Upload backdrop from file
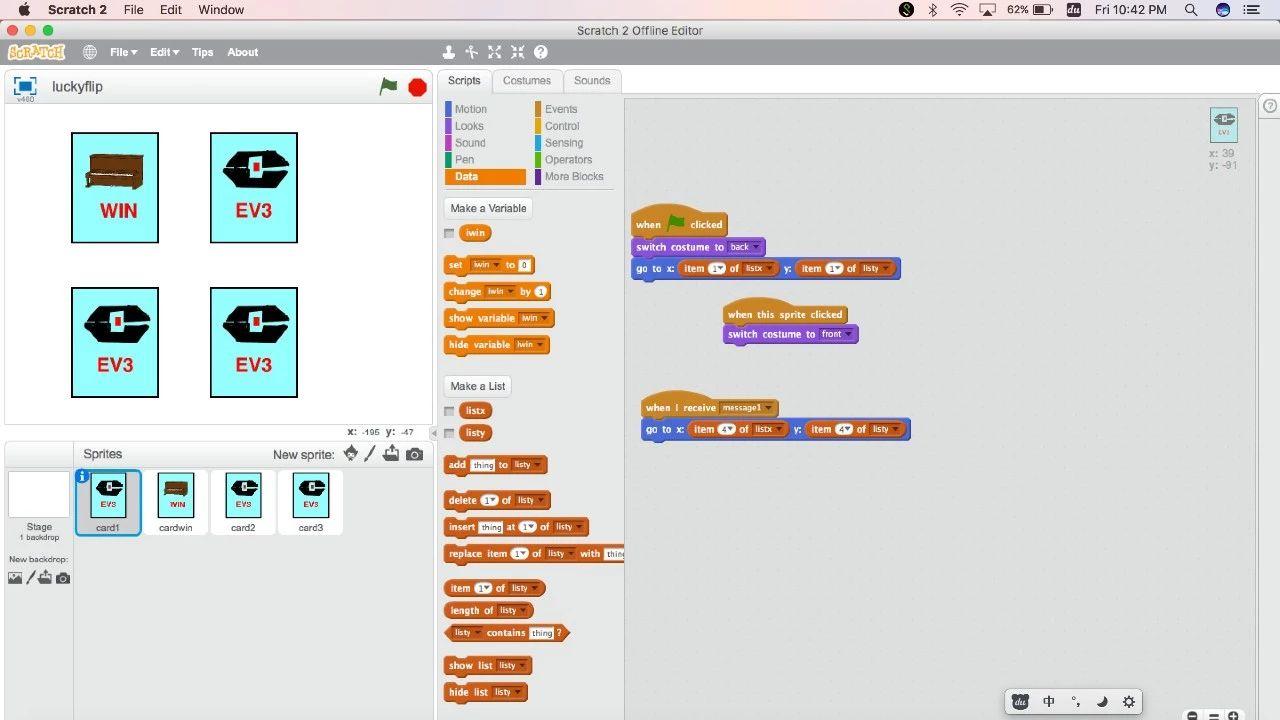1280x720 pixels. (45, 578)
